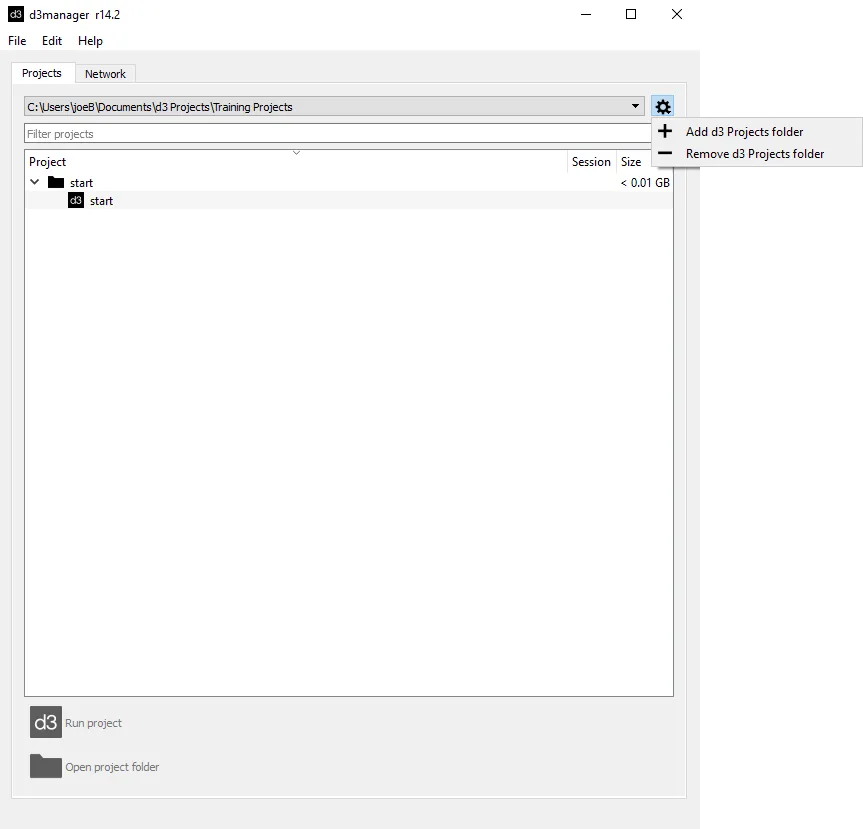863x829 pixels.
Task: Click the sort chevron above the project list
Action: coord(296,151)
